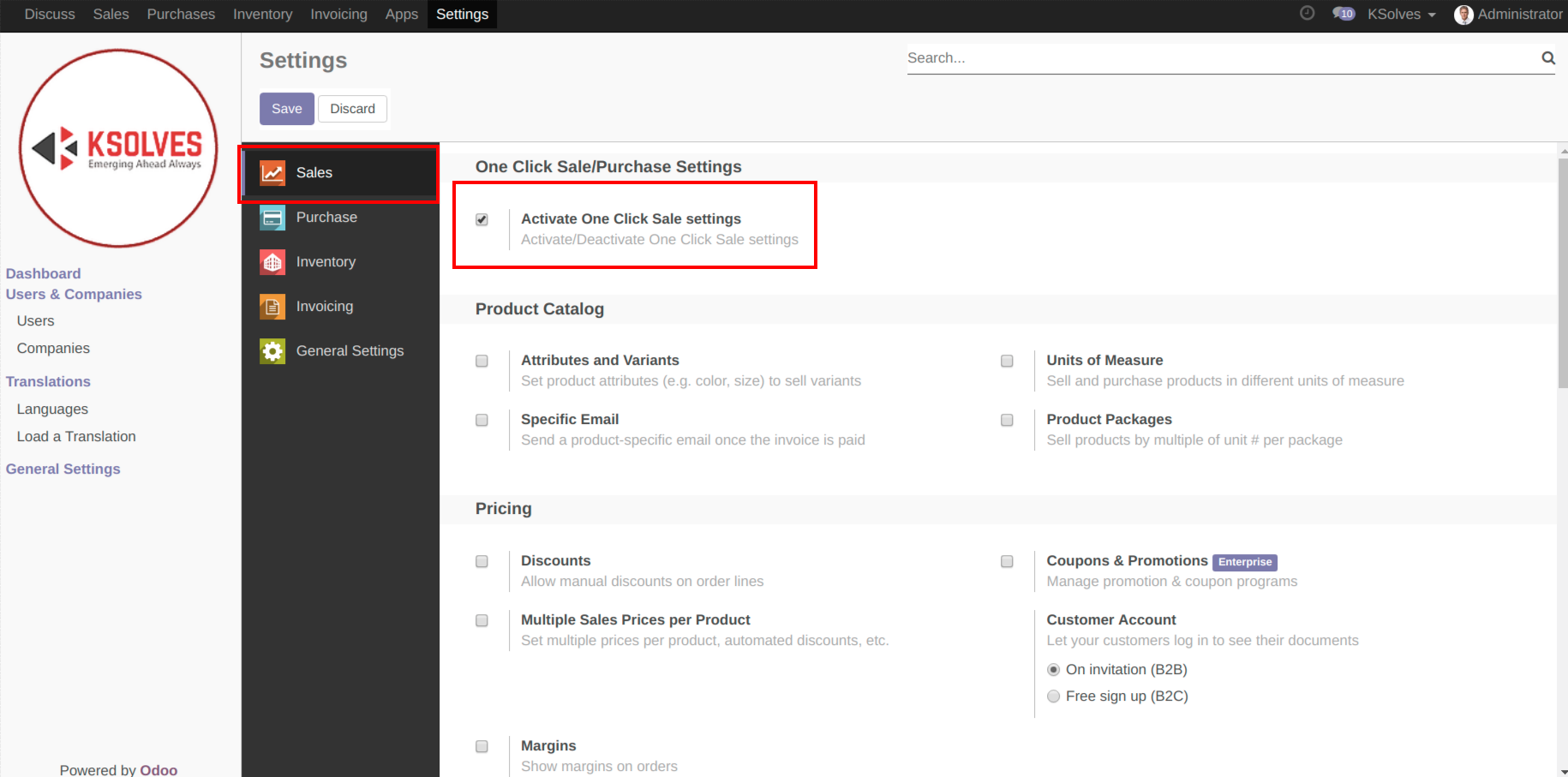Select Free sign up (B2C) radio option
Image resolution: width=1568 pixels, height=777 pixels.
pyautogui.click(x=1054, y=696)
